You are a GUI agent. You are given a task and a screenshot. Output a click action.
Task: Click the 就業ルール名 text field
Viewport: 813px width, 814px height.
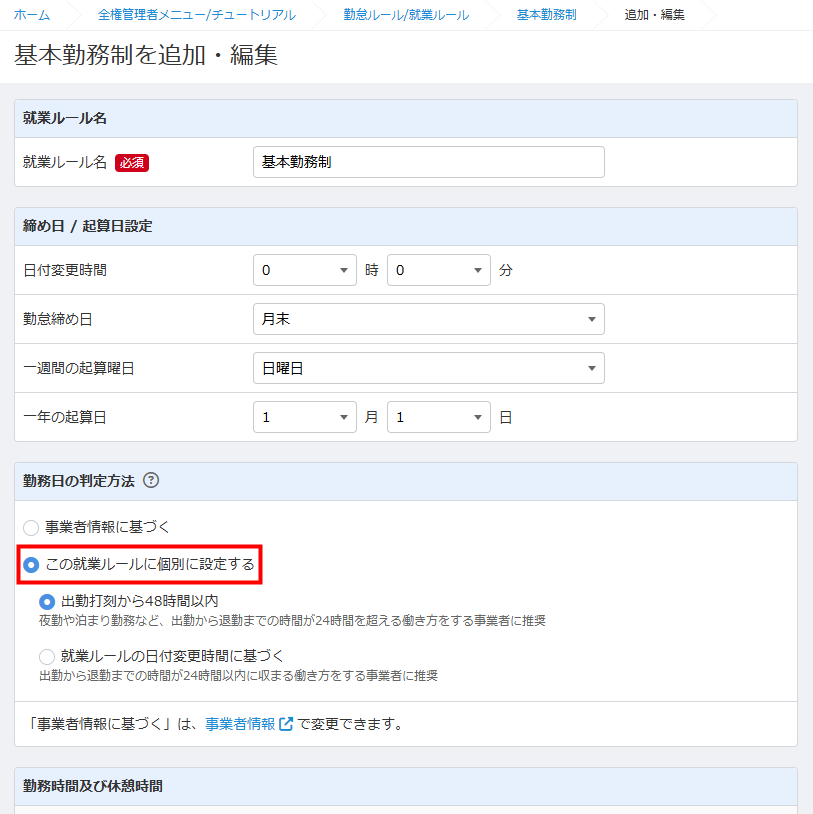pos(428,162)
